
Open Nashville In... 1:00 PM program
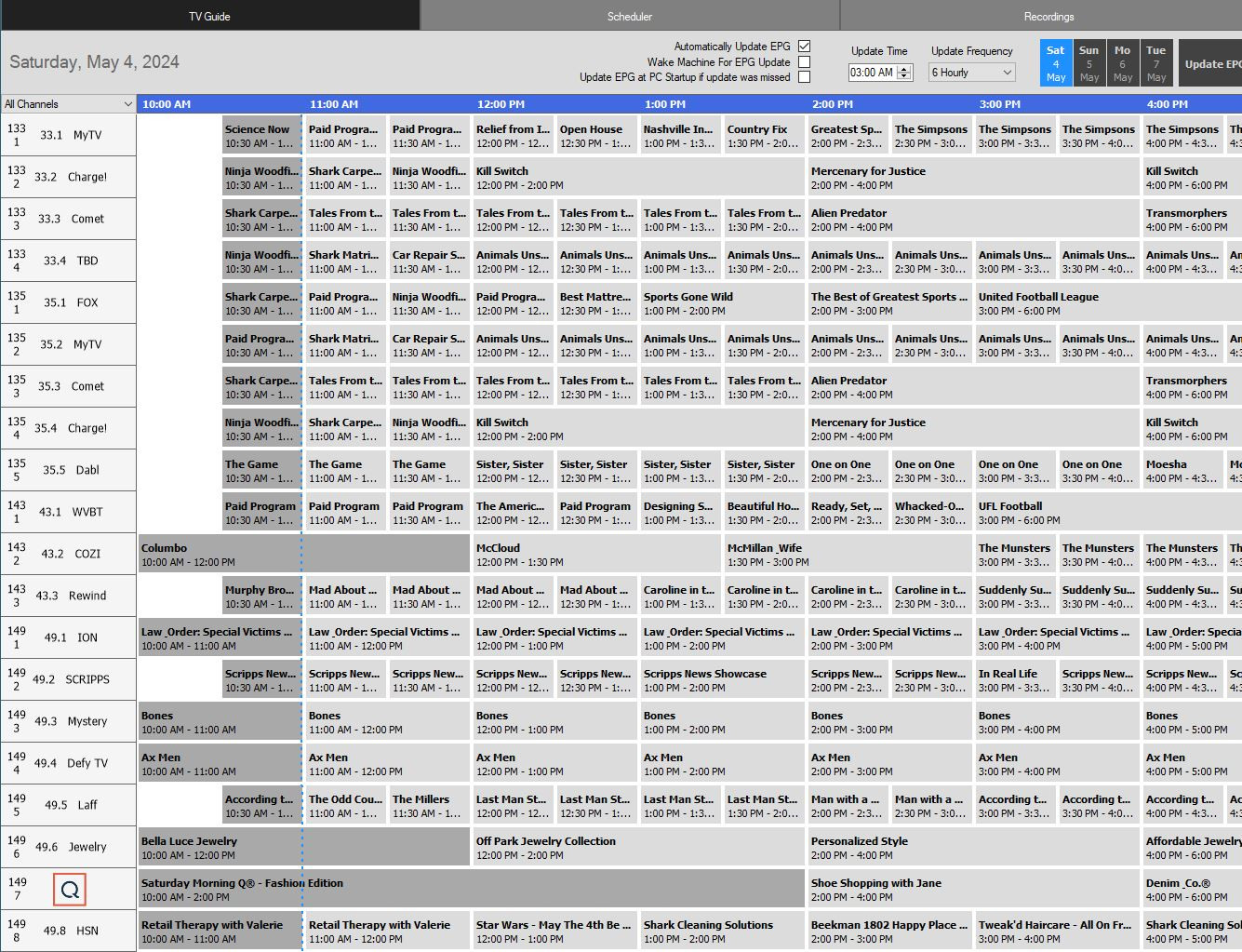click(680, 135)
